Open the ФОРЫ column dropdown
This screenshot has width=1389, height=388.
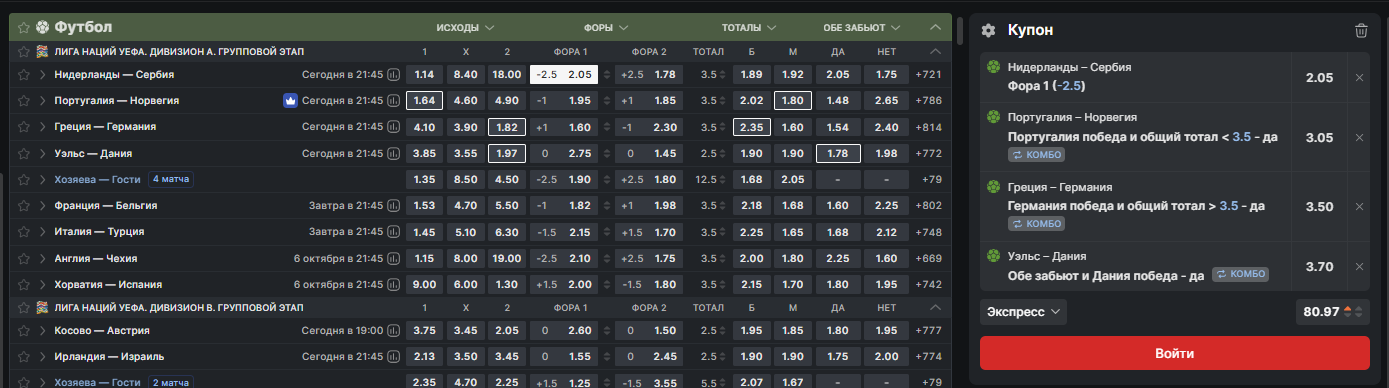[x=606, y=28]
